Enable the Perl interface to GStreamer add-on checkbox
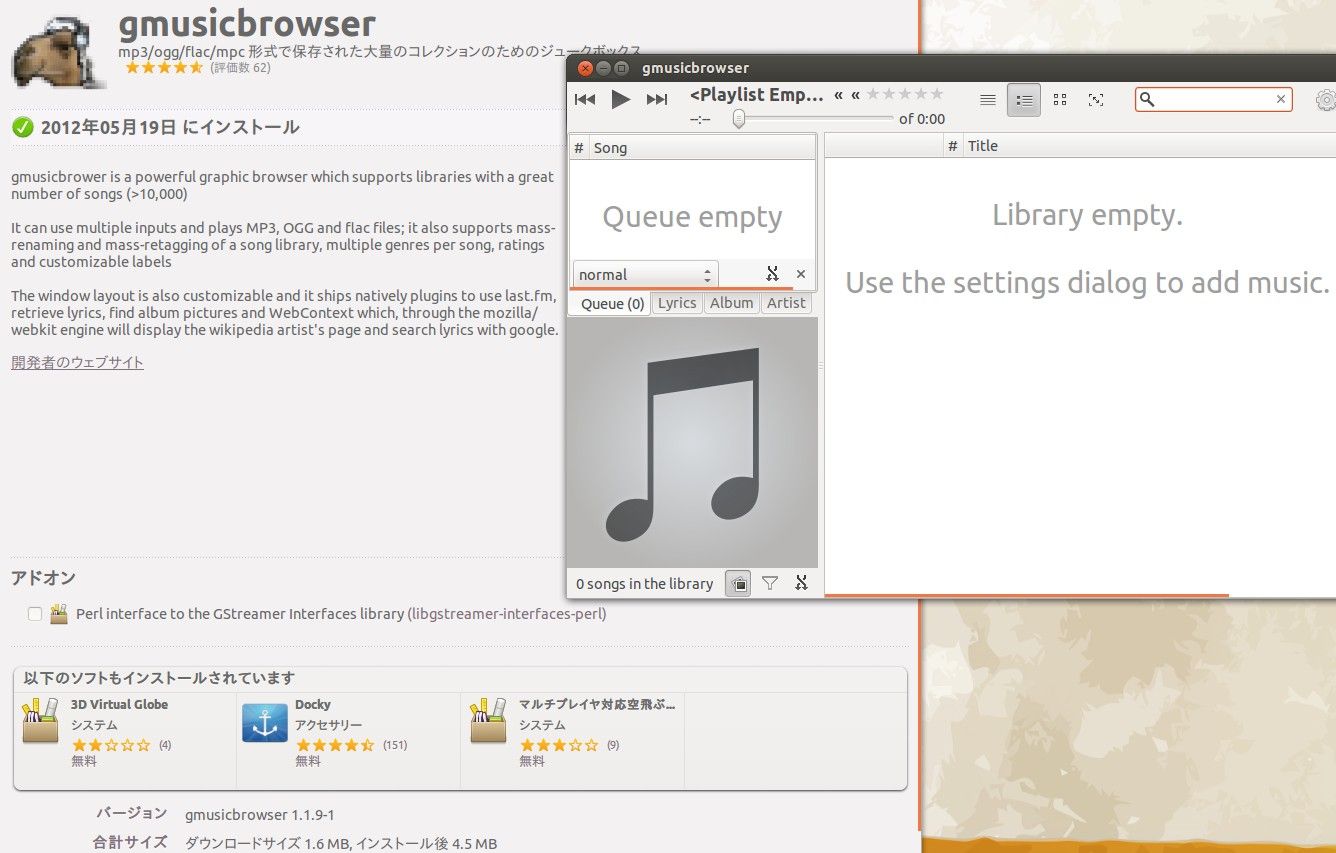1336x853 pixels. click(35, 614)
